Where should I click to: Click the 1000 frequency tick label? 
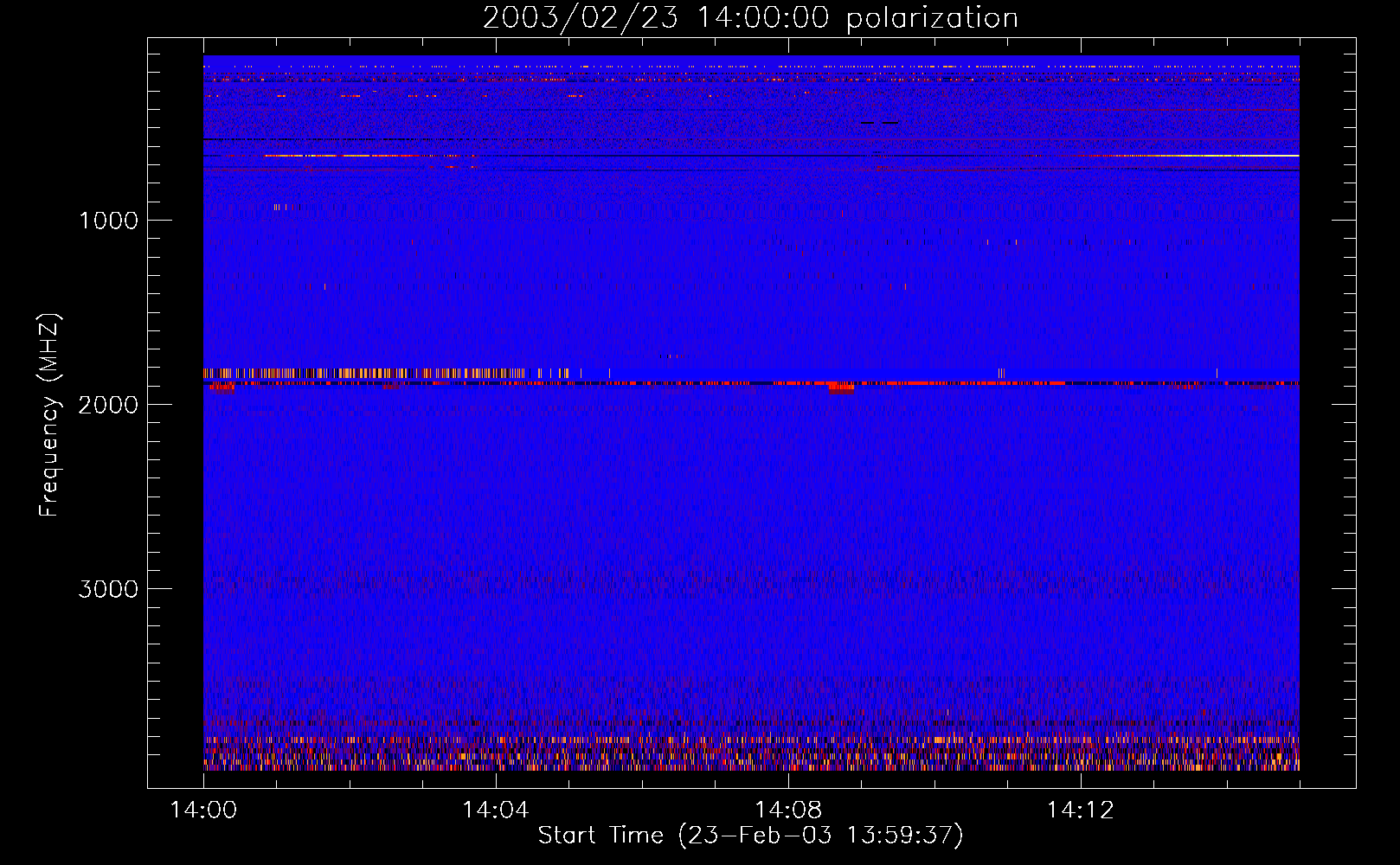tap(108, 221)
